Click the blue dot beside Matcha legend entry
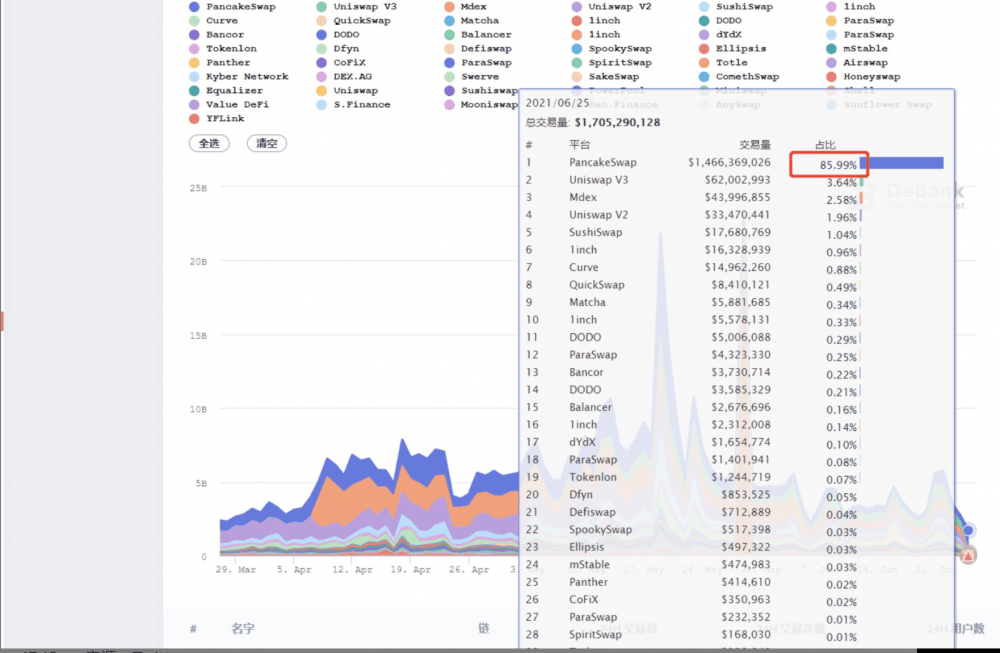 point(450,20)
